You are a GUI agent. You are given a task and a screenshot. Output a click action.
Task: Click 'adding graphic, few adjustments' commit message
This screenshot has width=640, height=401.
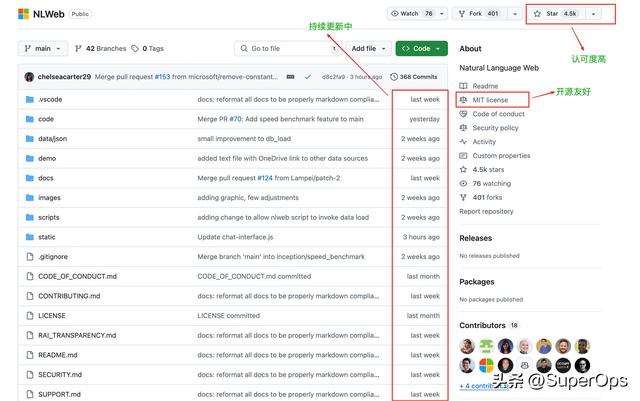[x=248, y=197]
